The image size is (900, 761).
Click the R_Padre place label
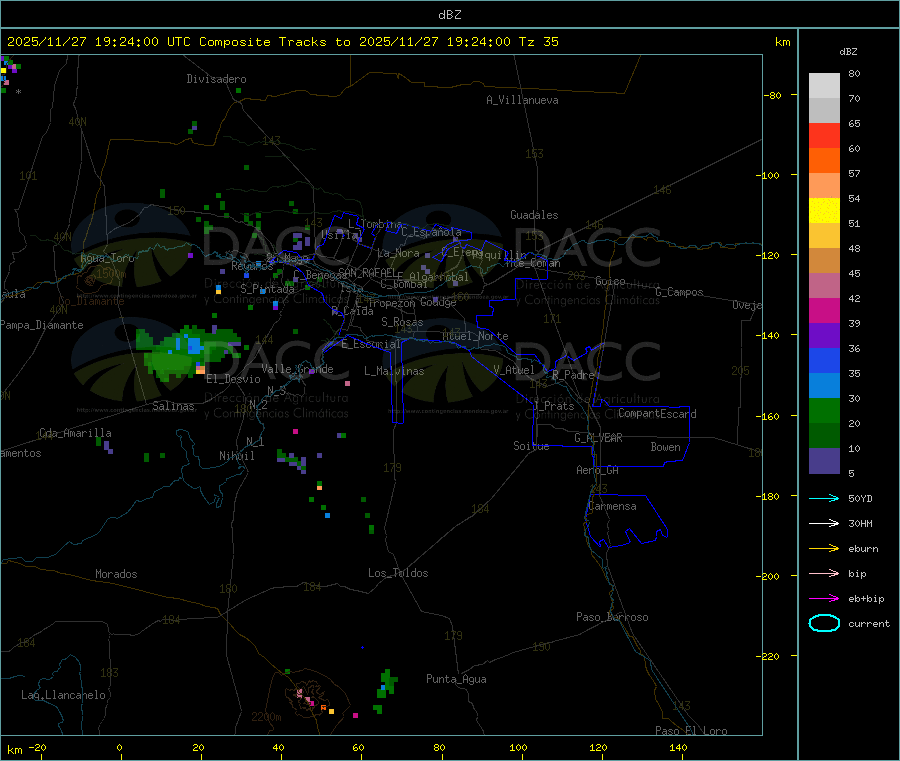pos(573,375)
